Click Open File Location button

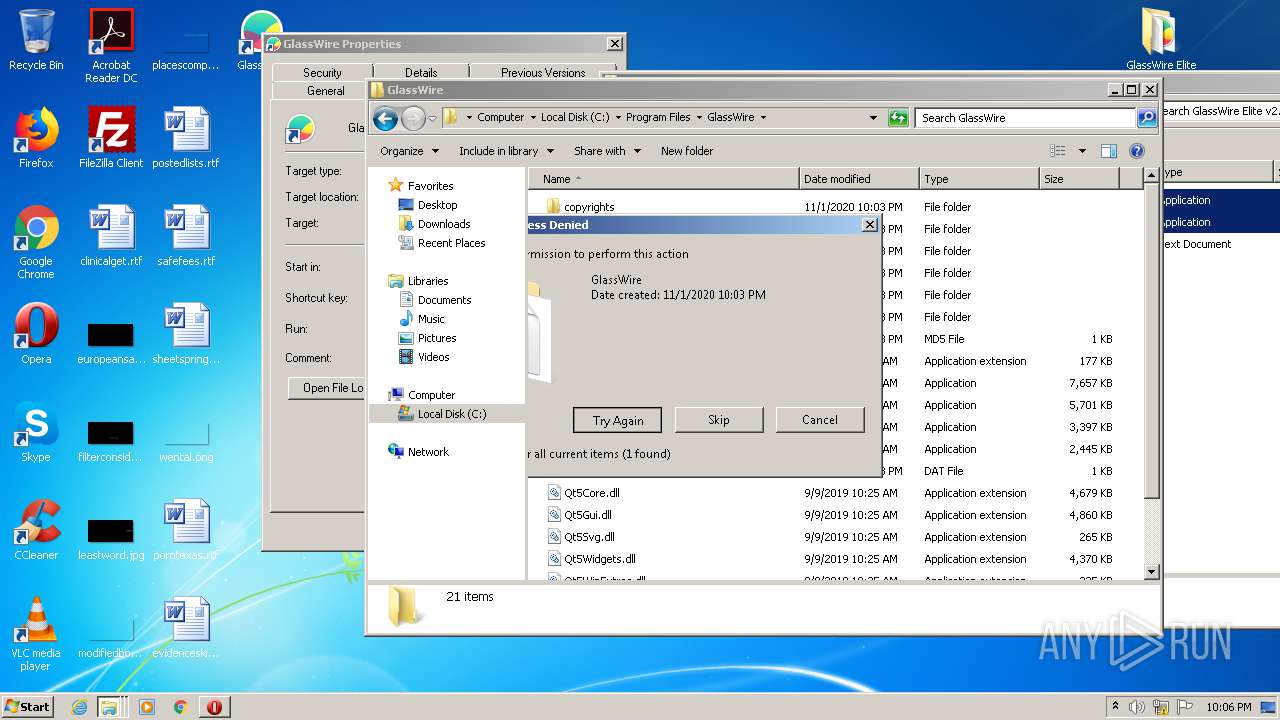point(328,388)
